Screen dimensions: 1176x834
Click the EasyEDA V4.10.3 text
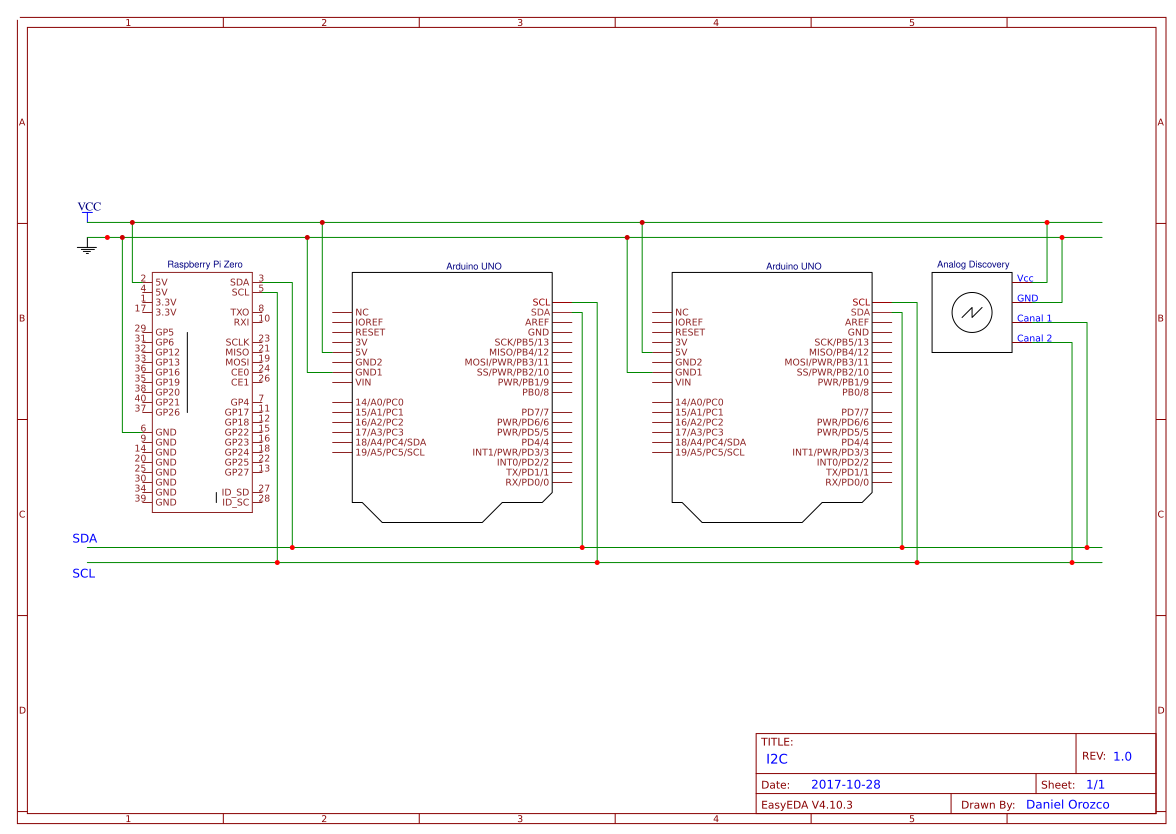(806, 803)
